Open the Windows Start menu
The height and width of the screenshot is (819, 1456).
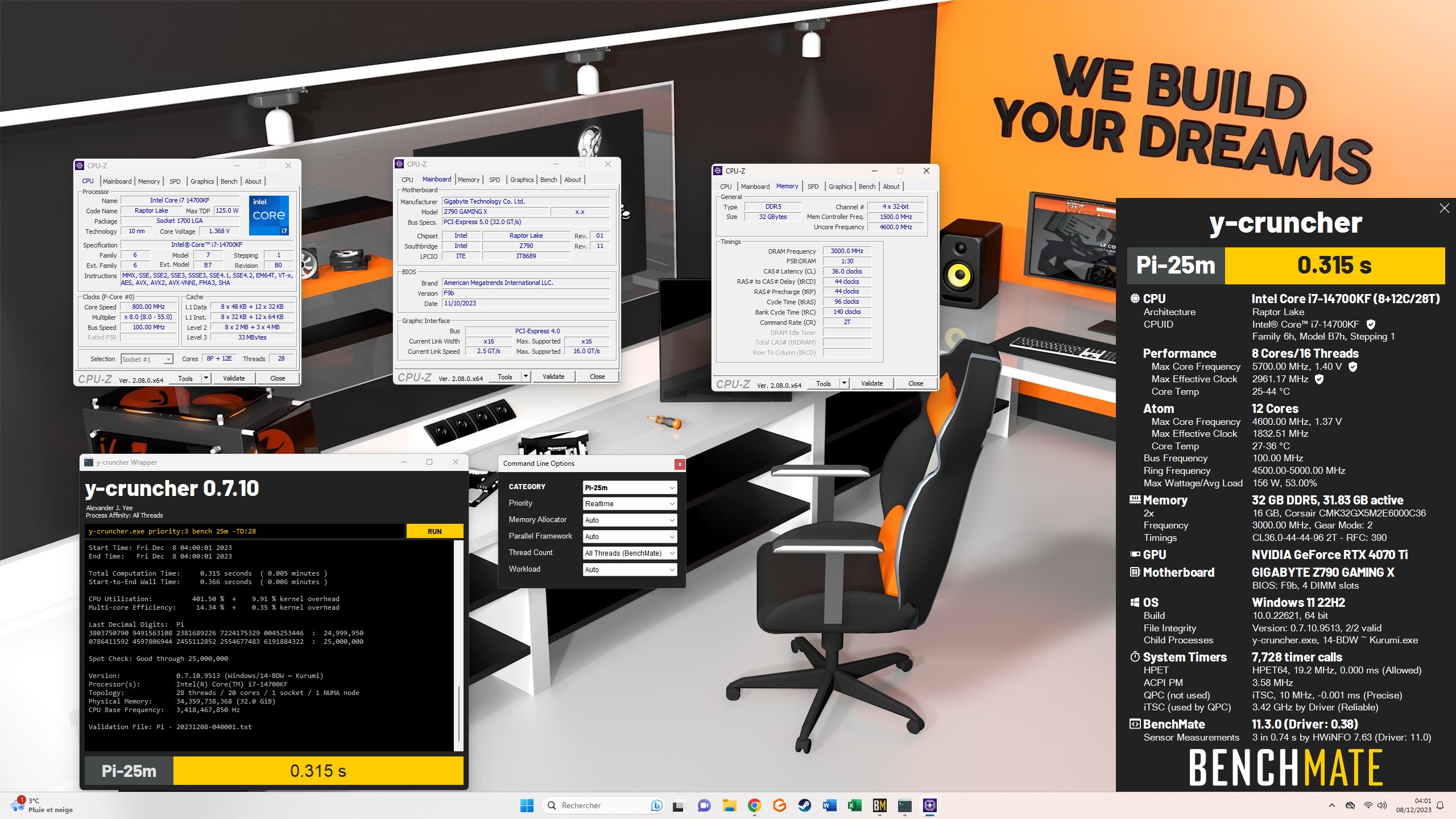tap(527, 805)
